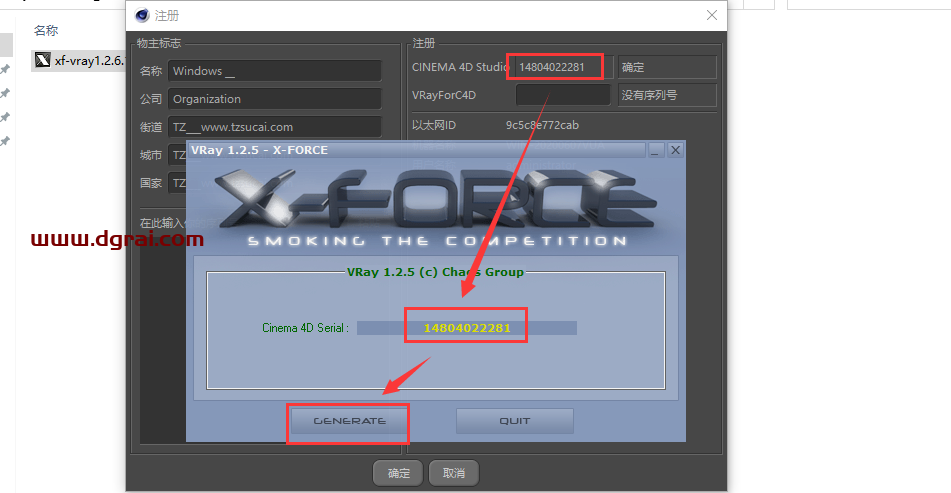Click the VRay 1.2.5 - X-FORCE title bar
Screen dimensions: 951x493
[415, 150]
